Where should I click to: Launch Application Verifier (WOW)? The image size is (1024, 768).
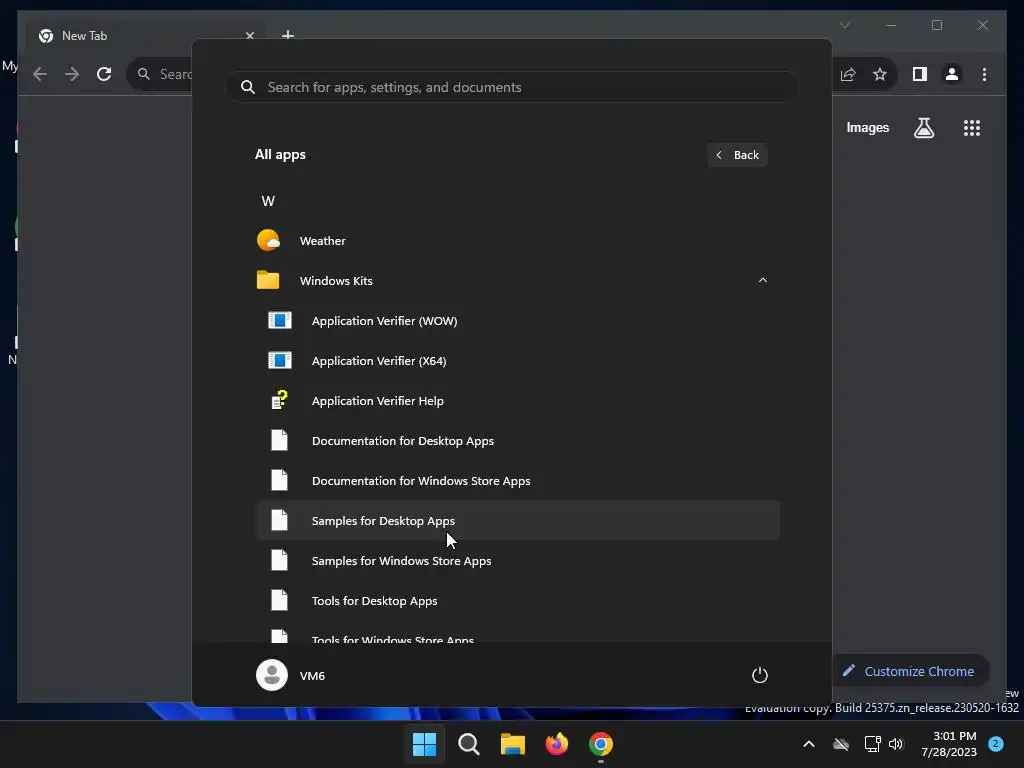tap(517, 321)
